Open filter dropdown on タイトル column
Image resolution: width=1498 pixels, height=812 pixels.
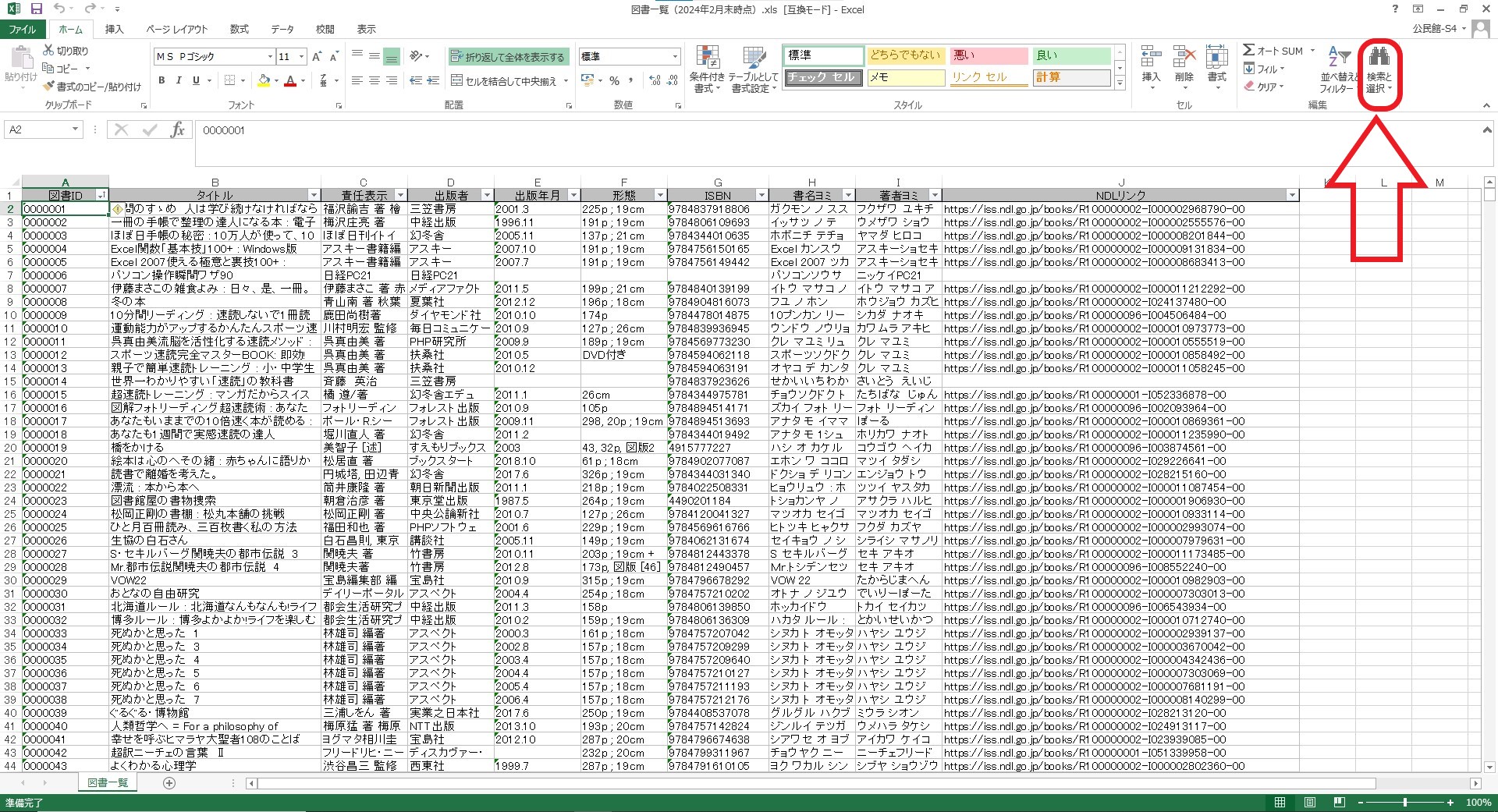314,195
